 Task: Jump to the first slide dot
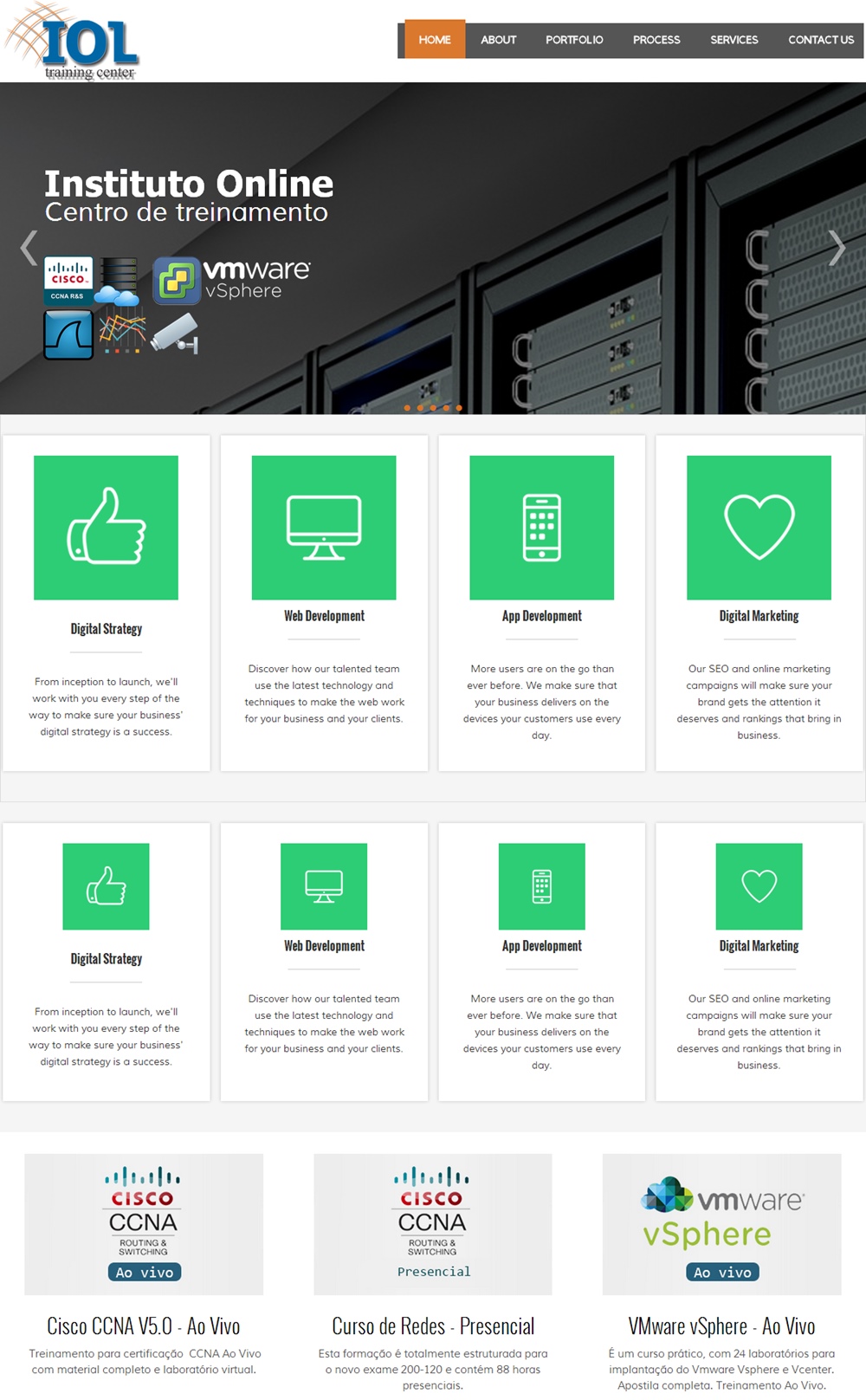[x=407, y=407]
